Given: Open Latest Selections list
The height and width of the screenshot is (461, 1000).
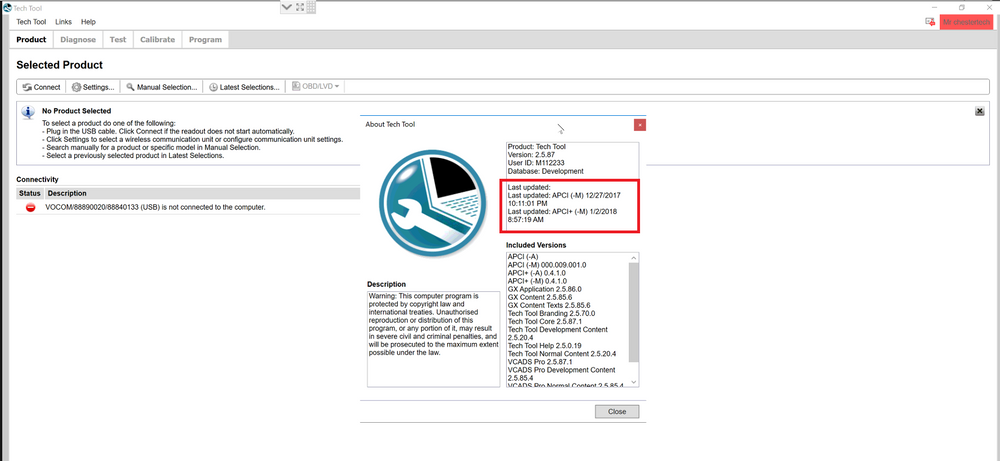Looking at the screenshot, I should point(244,87).
